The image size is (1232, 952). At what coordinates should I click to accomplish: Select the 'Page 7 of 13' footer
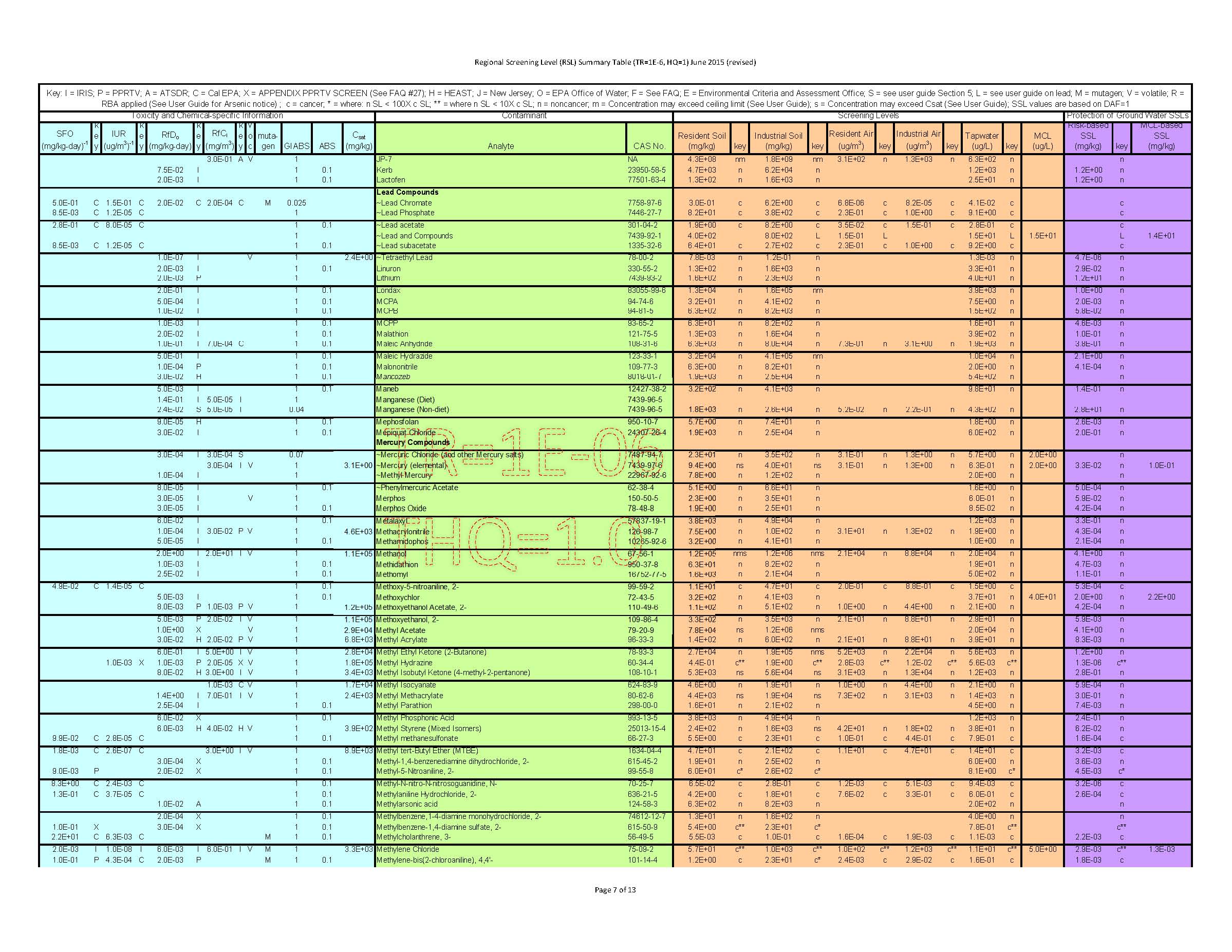[x=615, y=889]
